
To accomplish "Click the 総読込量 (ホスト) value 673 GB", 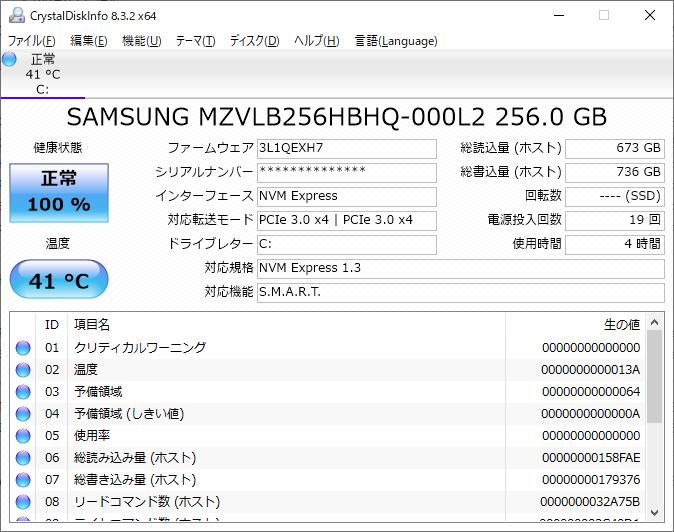I will [x=615, y=149].
